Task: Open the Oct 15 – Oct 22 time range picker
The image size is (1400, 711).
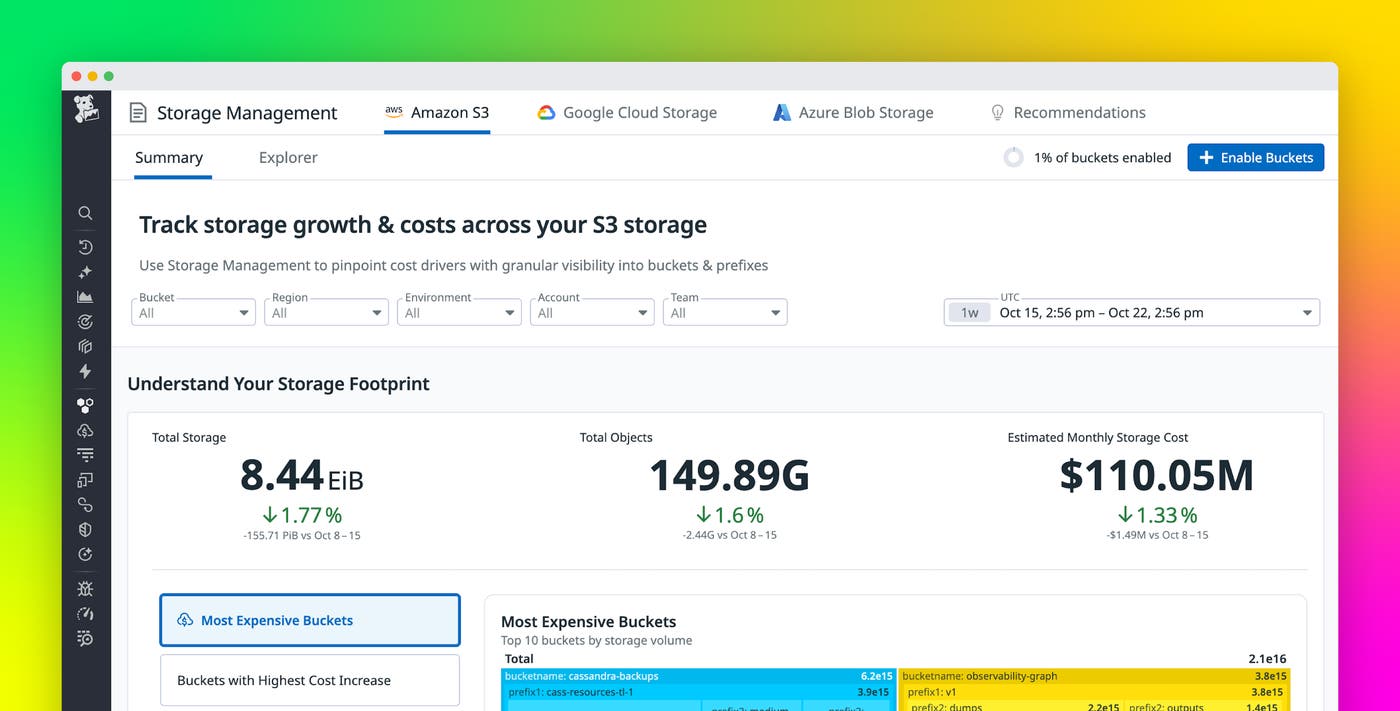Action: coord(1130,311)
